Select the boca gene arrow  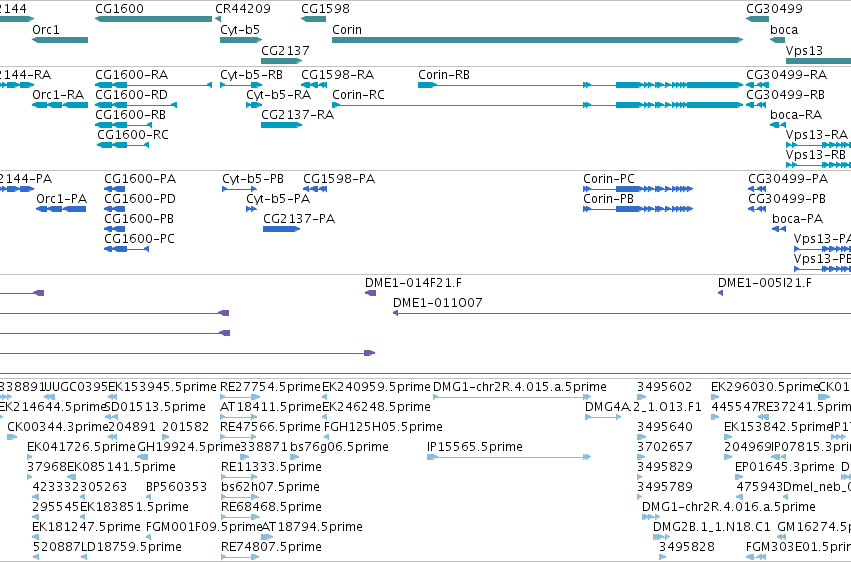pyautogui.click(x=777, y=40)
